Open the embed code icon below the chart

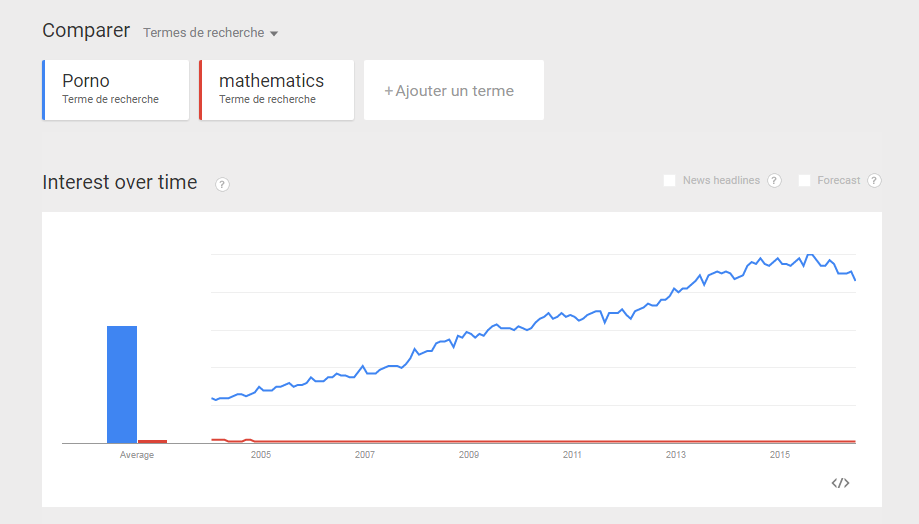click(x=840, y=483)
